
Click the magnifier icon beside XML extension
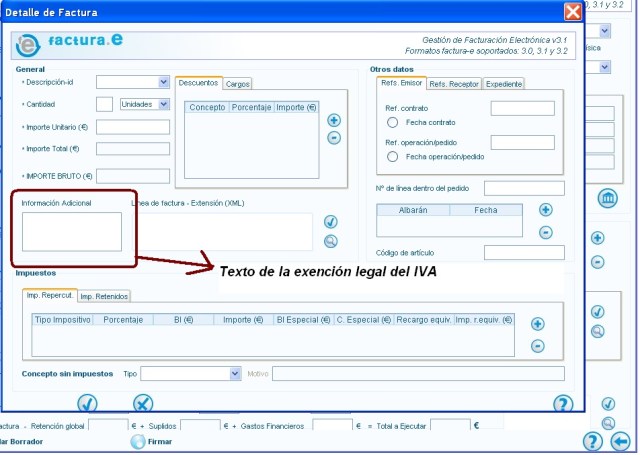(x=331, y=241)
